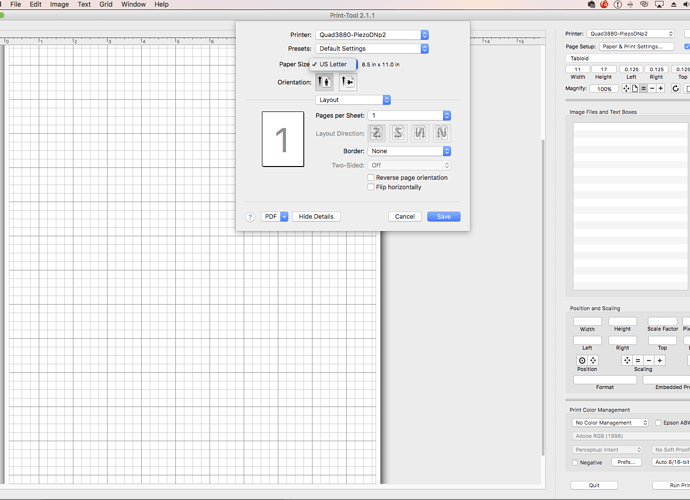Open the Image menu

tap(59, 4)
